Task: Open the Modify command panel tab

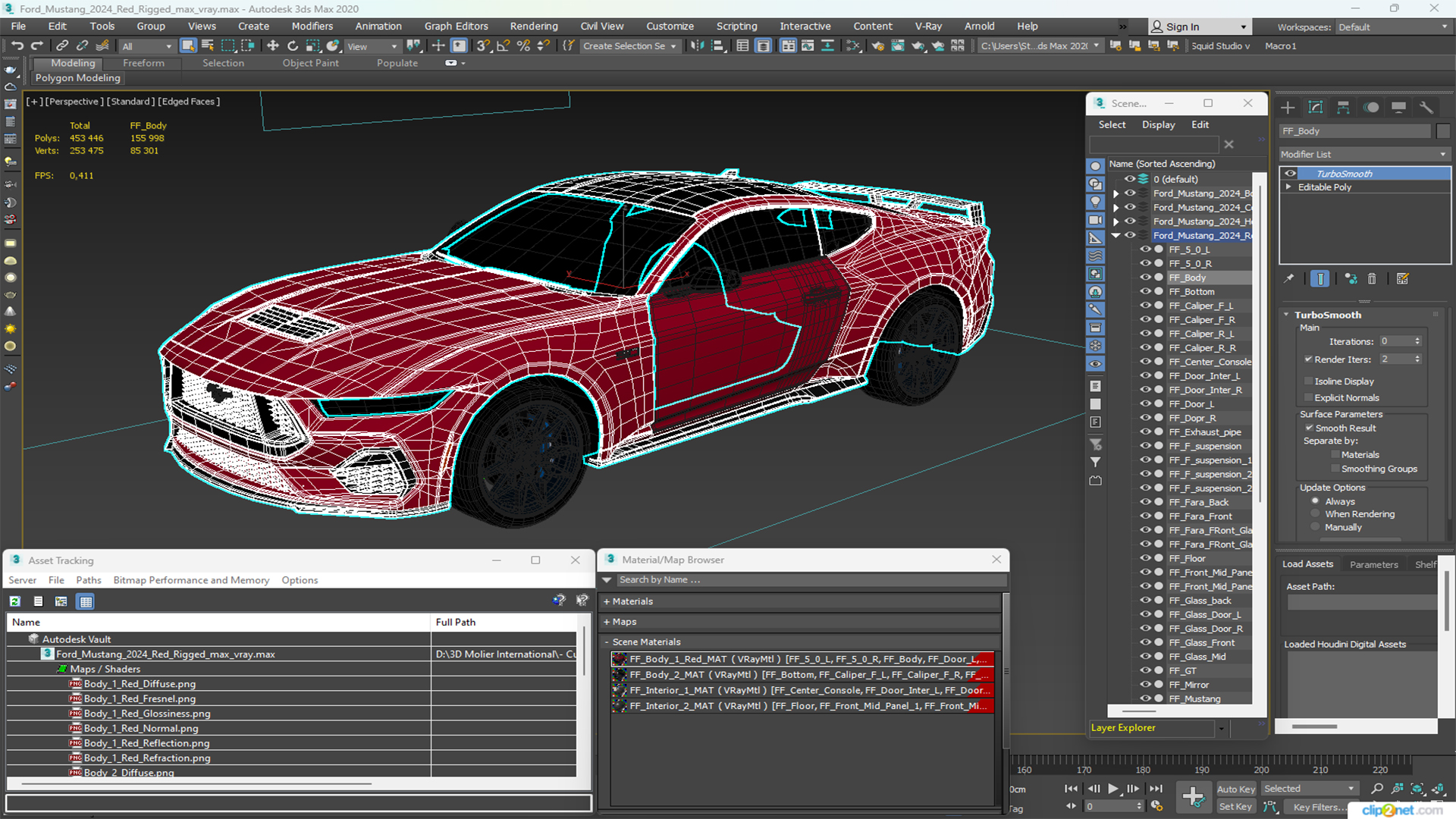Action: [1316, 108]
